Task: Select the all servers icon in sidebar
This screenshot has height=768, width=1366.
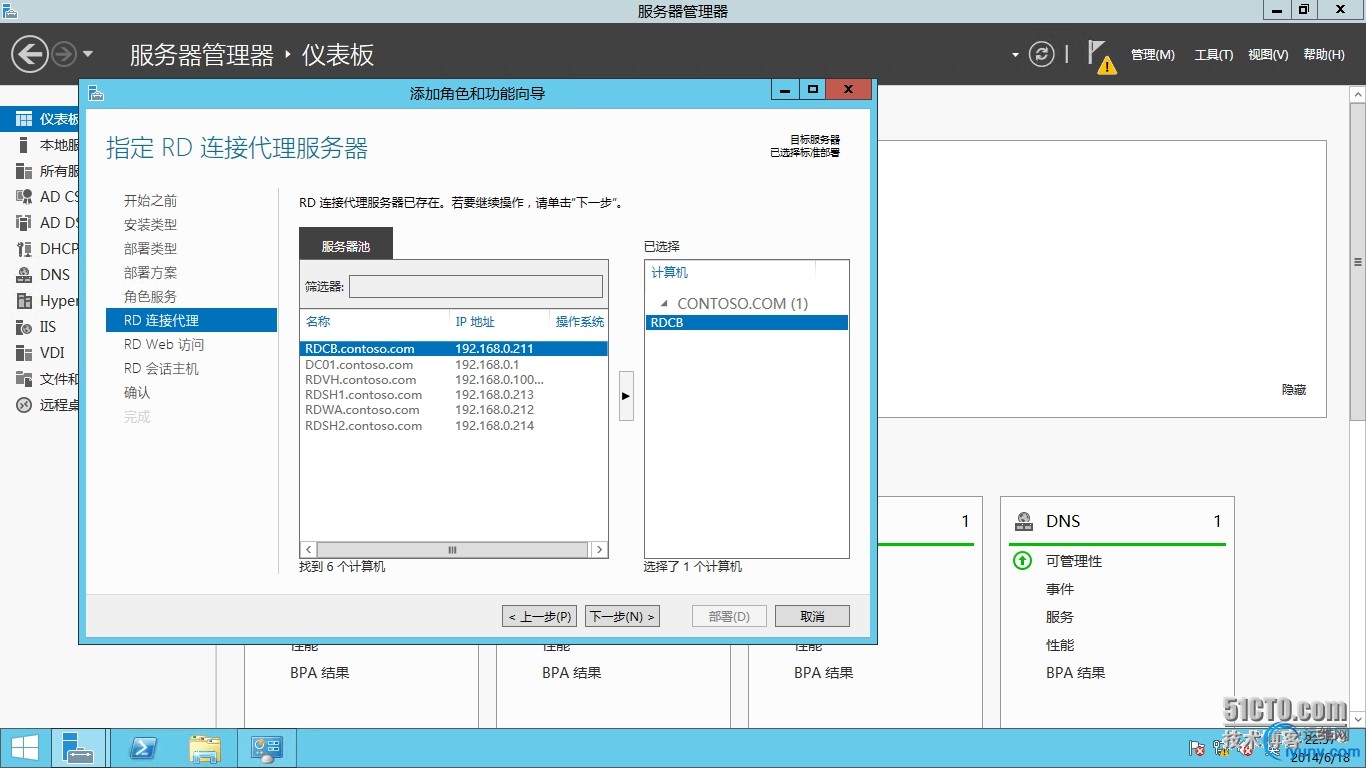Action: point(24,171)
